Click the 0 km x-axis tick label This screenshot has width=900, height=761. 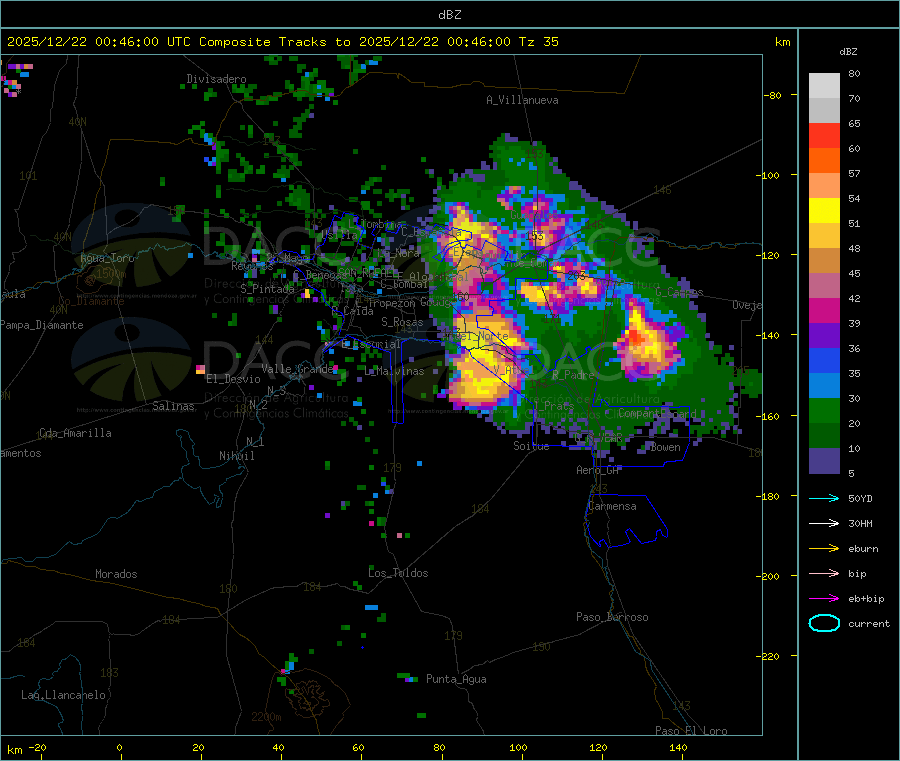click(x=119, y=747)
